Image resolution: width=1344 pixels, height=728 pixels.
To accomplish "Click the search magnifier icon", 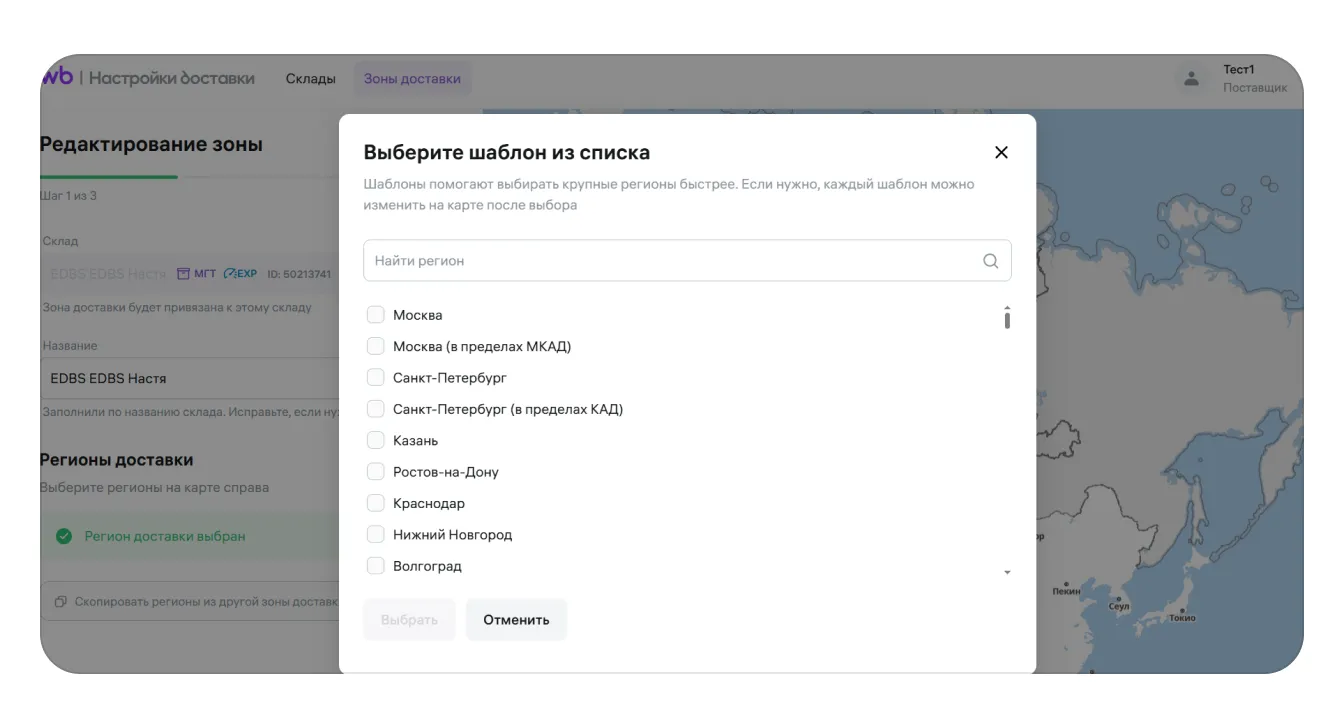I will (x=990, y=261).
